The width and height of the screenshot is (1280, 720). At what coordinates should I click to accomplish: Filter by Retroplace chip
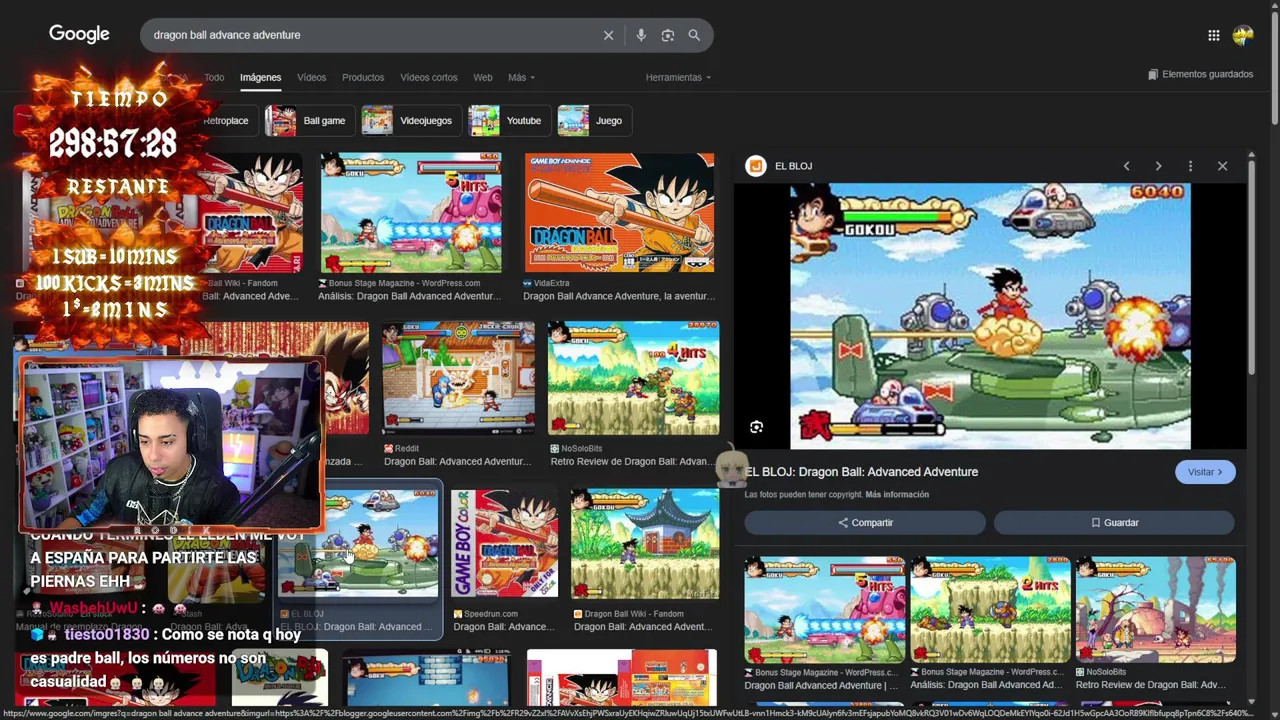pyautogui.click(x=226, y=121)
